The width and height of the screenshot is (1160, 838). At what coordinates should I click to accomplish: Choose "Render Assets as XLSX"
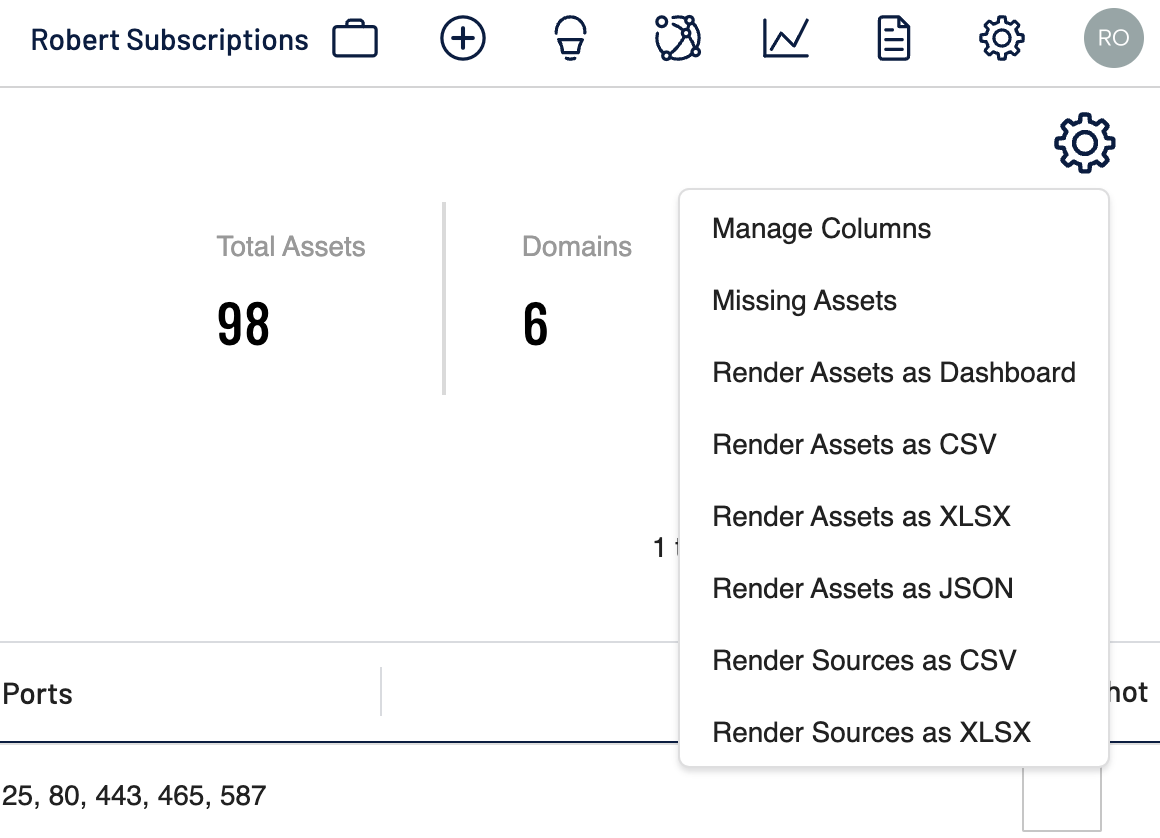click(x=860, y=516)
